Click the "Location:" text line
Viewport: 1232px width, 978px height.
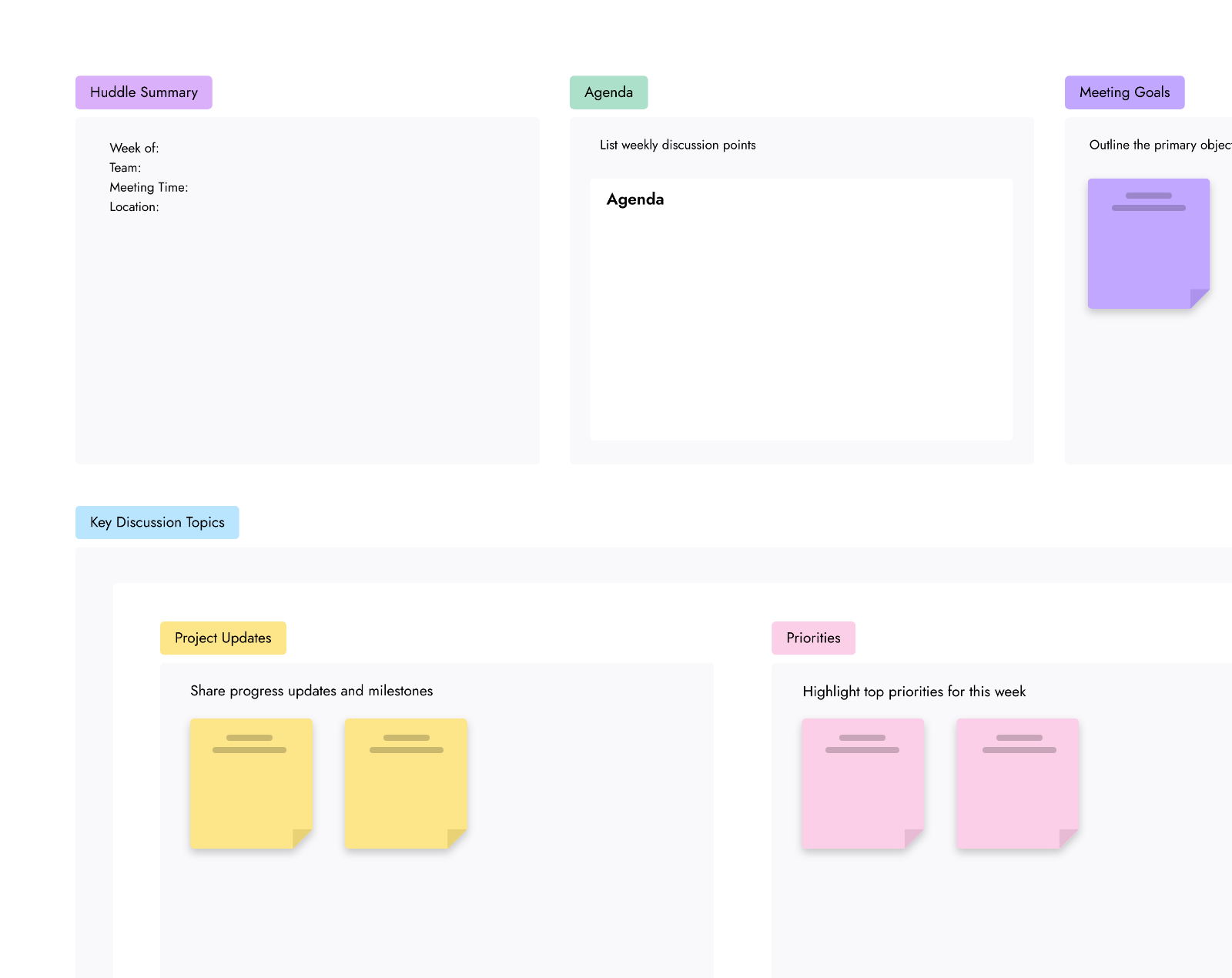[x=134, y=207]
